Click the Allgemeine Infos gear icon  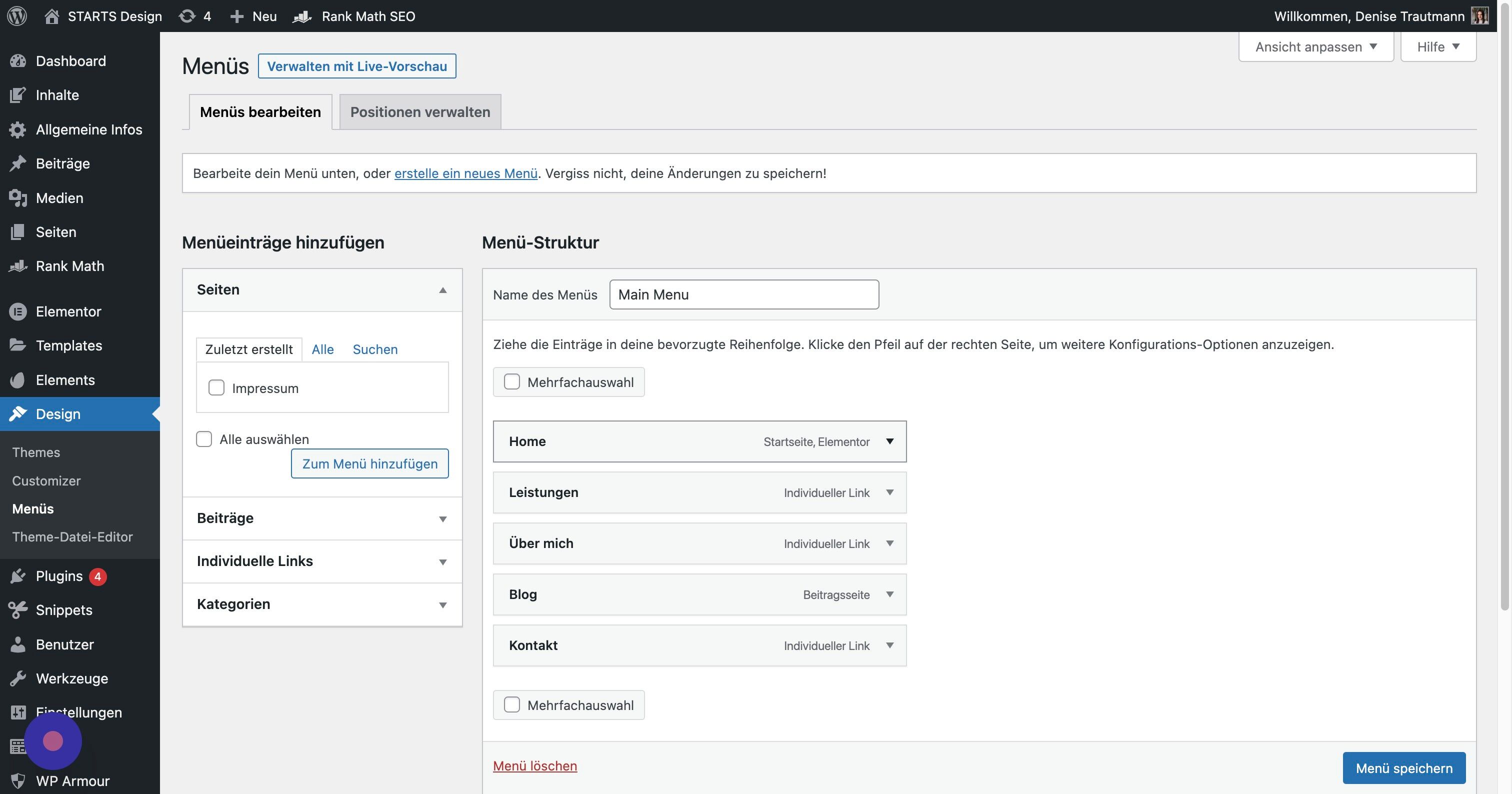(18, 129)
